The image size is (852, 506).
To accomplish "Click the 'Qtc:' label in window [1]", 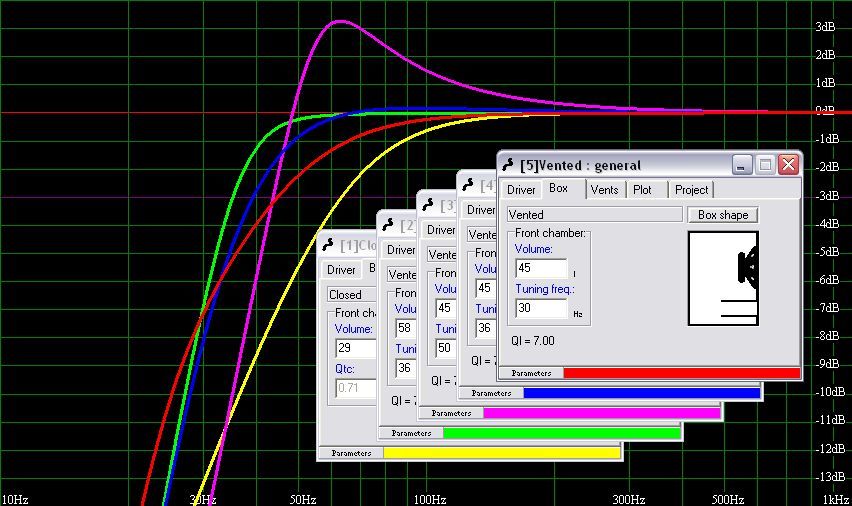I will coord(345,368).
